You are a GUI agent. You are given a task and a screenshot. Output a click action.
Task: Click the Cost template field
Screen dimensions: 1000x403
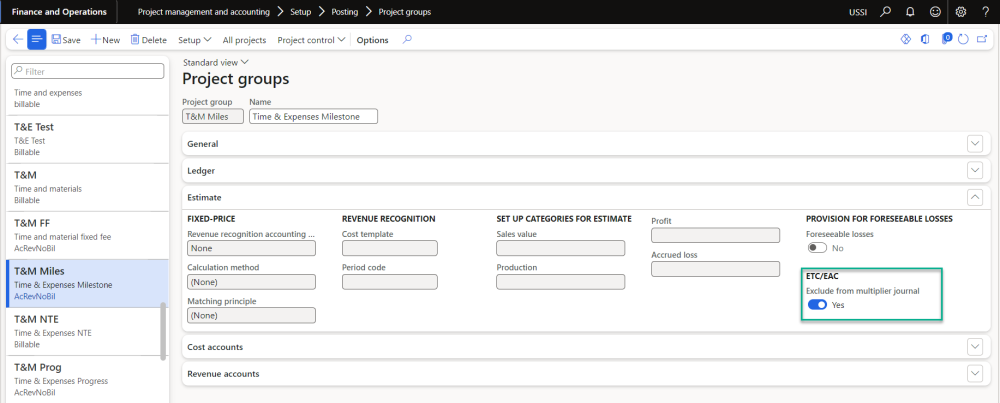click(x=390, y=248)
